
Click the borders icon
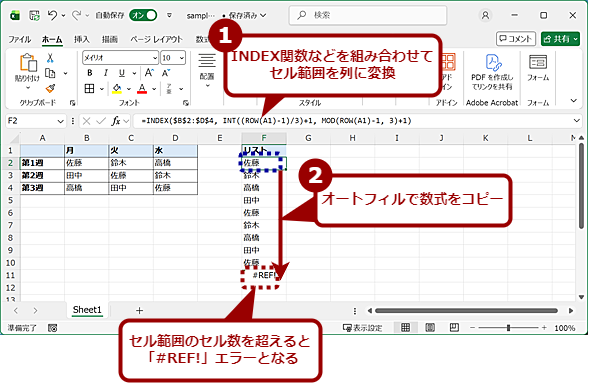89,89
